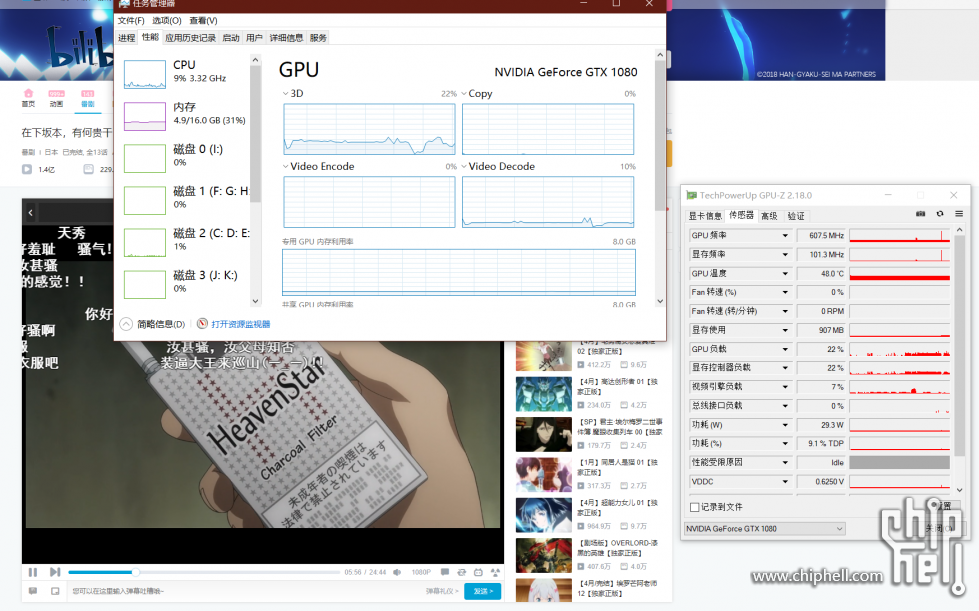Send the danmaku with 发送 button

click(483, 591)
